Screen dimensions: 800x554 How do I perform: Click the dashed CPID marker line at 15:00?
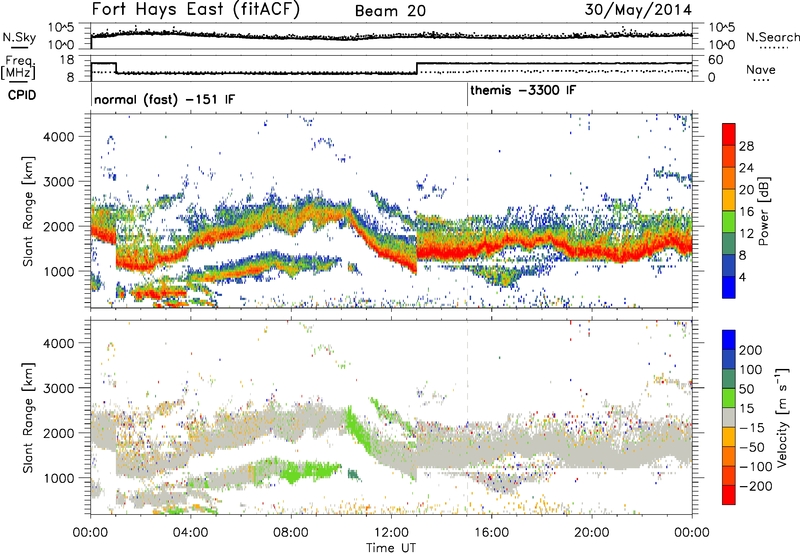pyautogui.click(x=467, y=211)
